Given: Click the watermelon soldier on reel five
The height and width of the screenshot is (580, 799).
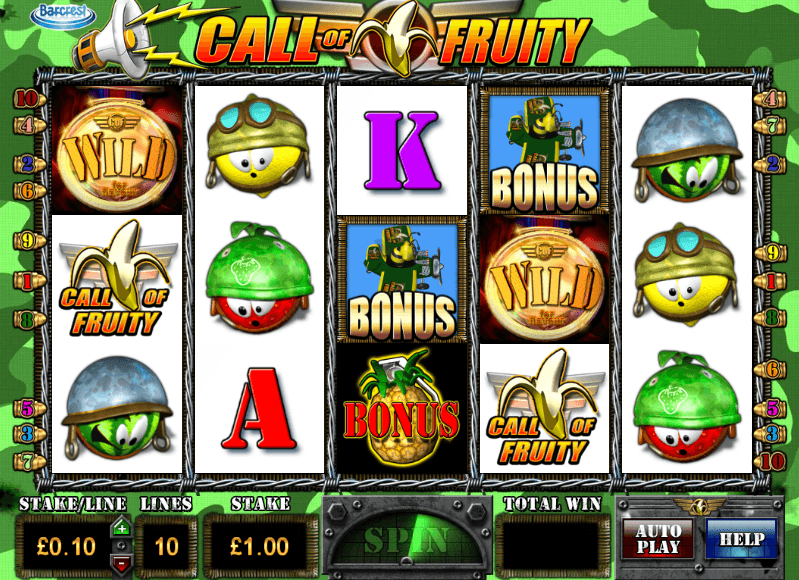Looking at the screenshot, I should 687,150.
